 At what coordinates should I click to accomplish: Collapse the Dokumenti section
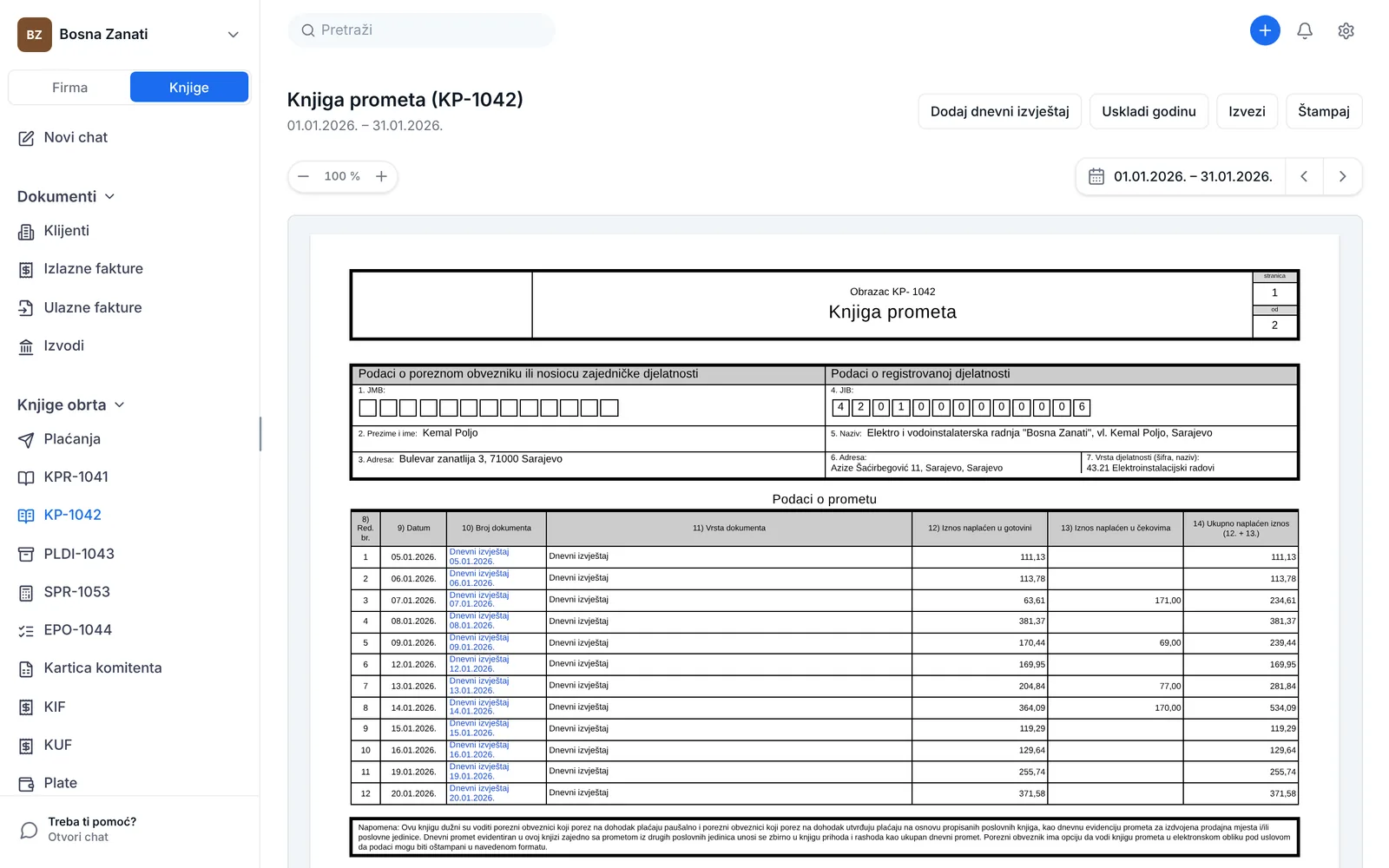[x=66, y=196]
